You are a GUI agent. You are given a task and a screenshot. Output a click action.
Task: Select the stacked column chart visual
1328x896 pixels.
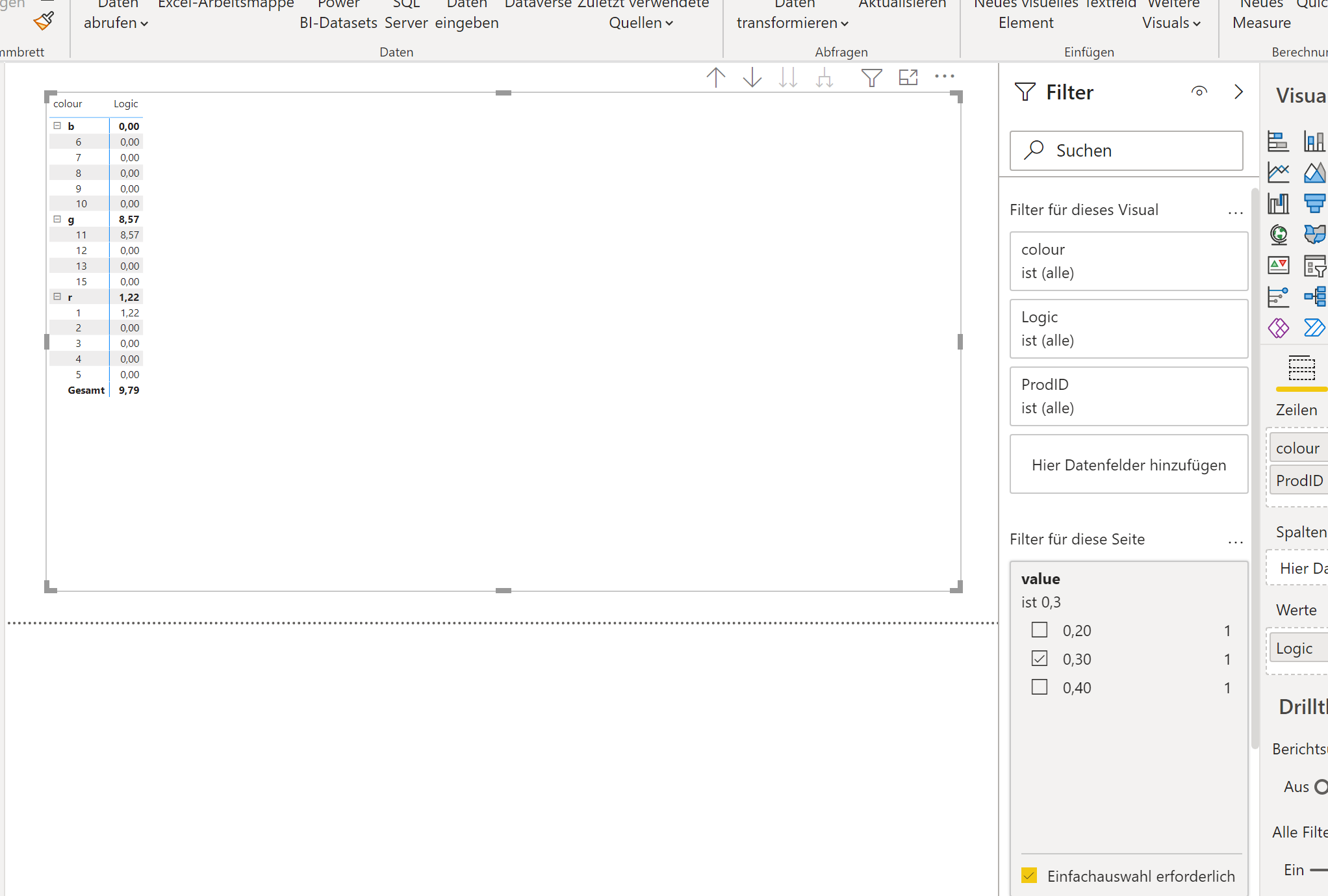point(1314,141)
